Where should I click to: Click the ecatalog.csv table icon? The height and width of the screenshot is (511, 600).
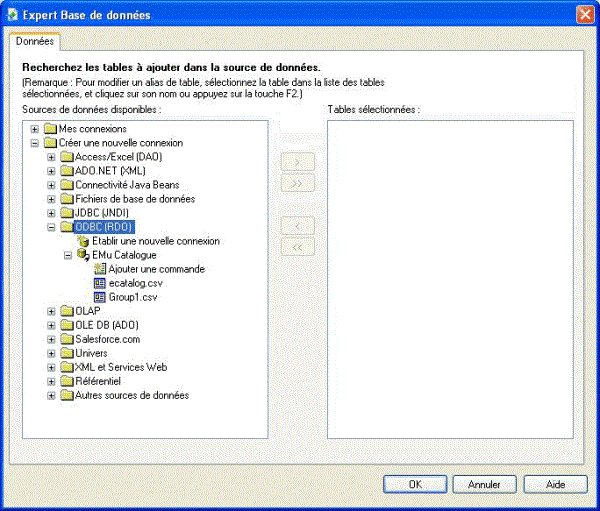(99, 283)
